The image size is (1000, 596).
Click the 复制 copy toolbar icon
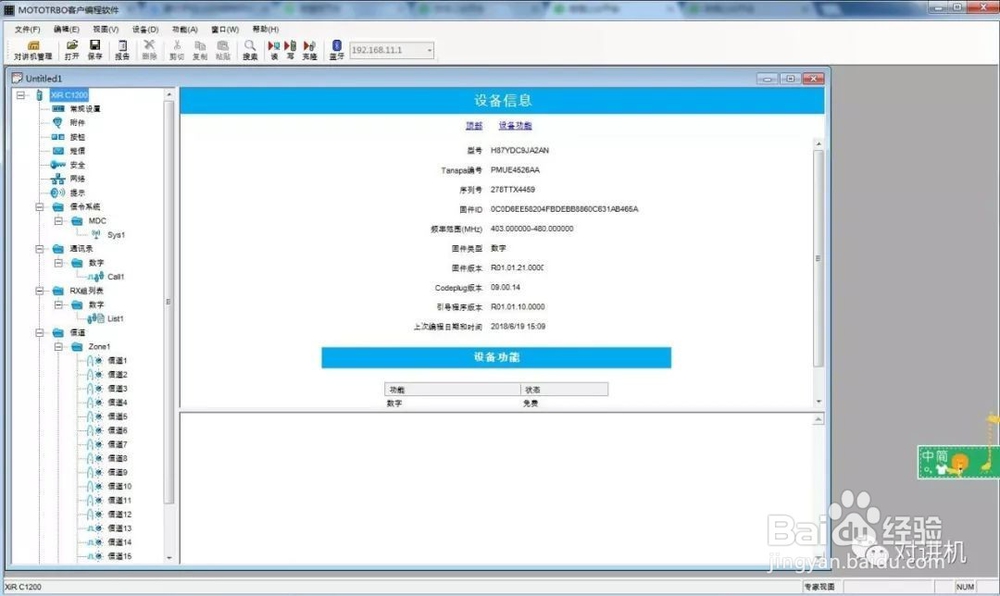tap(200, 50)
